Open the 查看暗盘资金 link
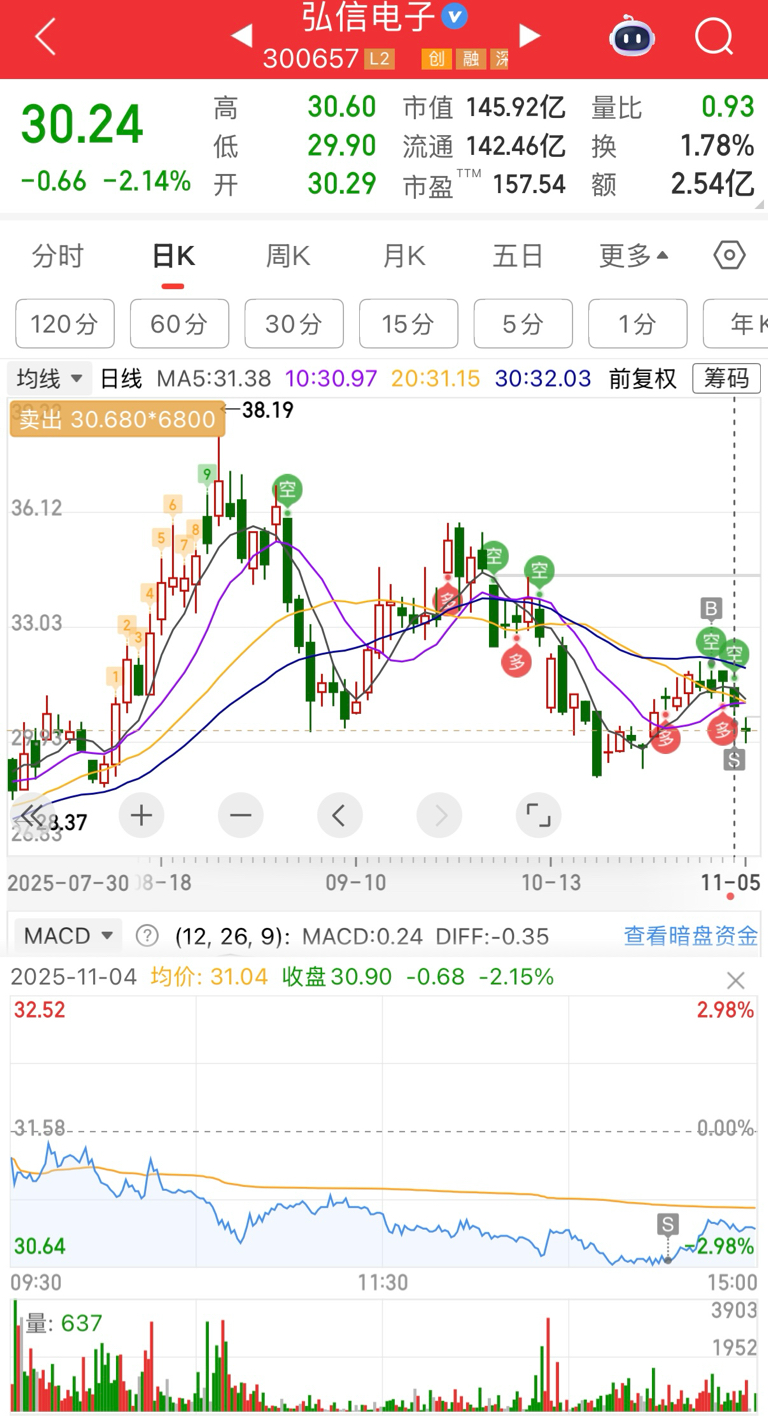Screen dimensions: 768x1424 tap(691, 936)
